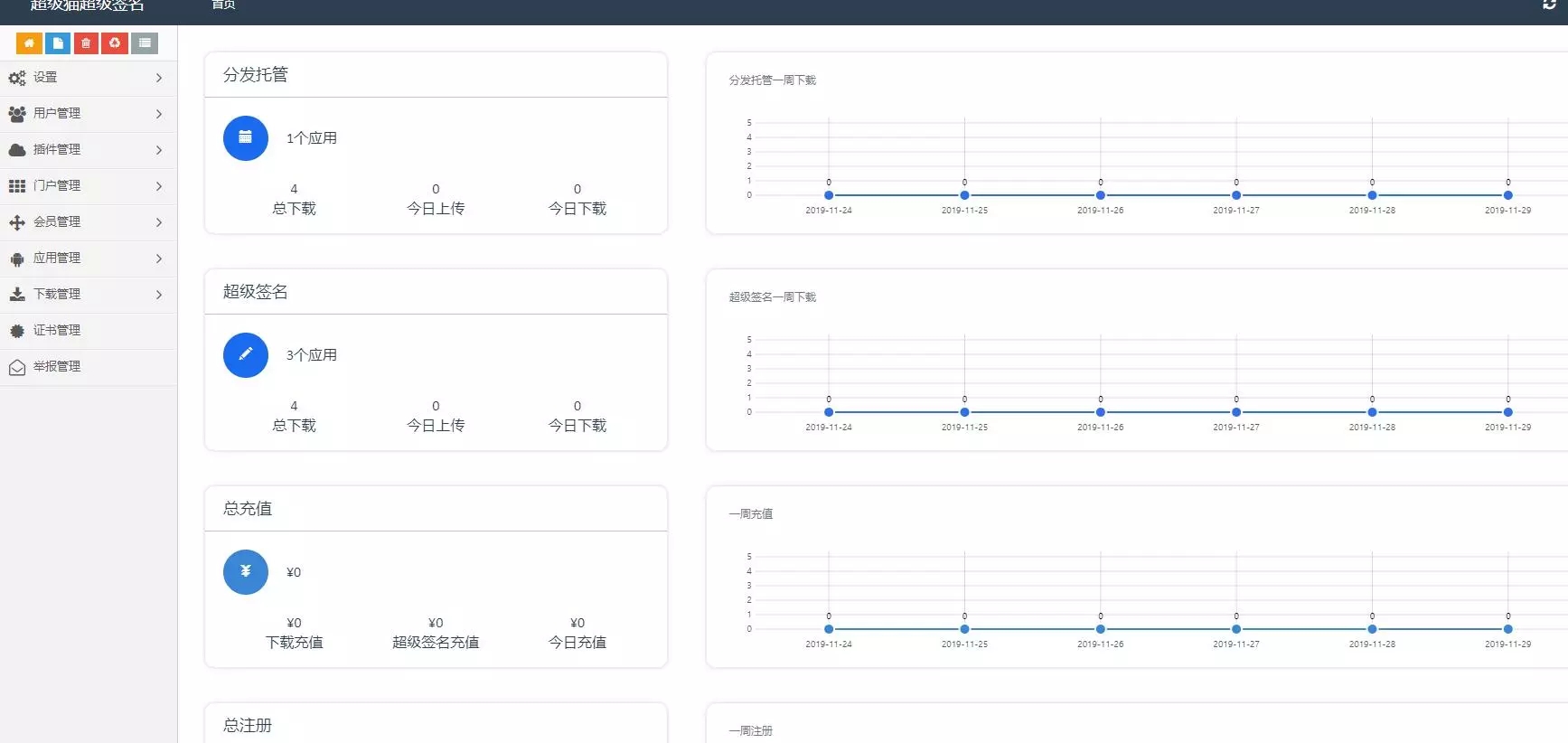
Task: Expand 门户管理 in the sidebar
Action: click(x=88, y=186)
